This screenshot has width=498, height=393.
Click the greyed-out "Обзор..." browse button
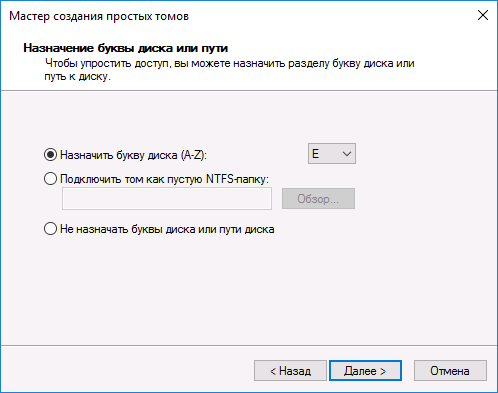point(318,199)
